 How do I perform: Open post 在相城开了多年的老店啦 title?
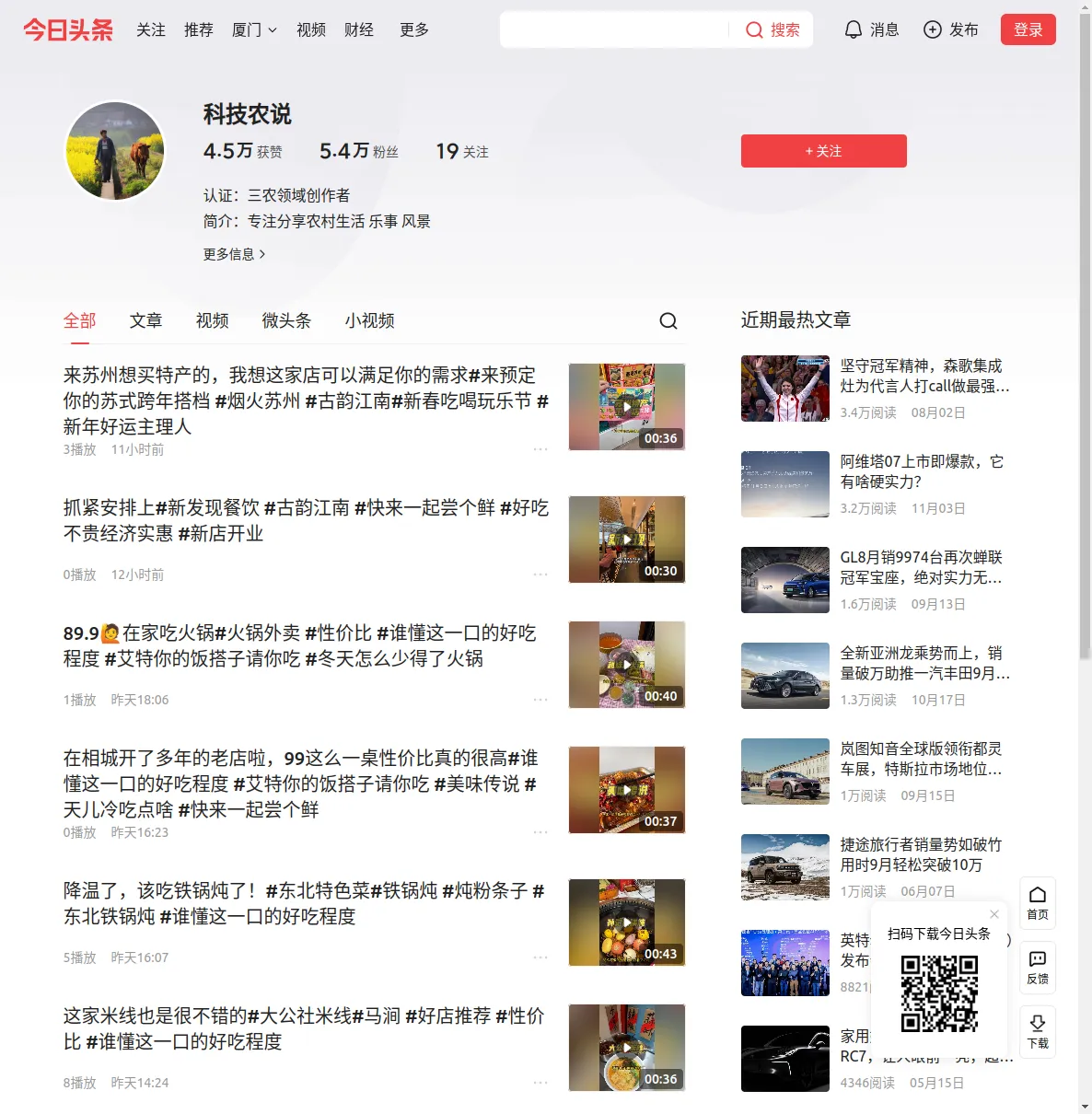click(x=300, y=783)
